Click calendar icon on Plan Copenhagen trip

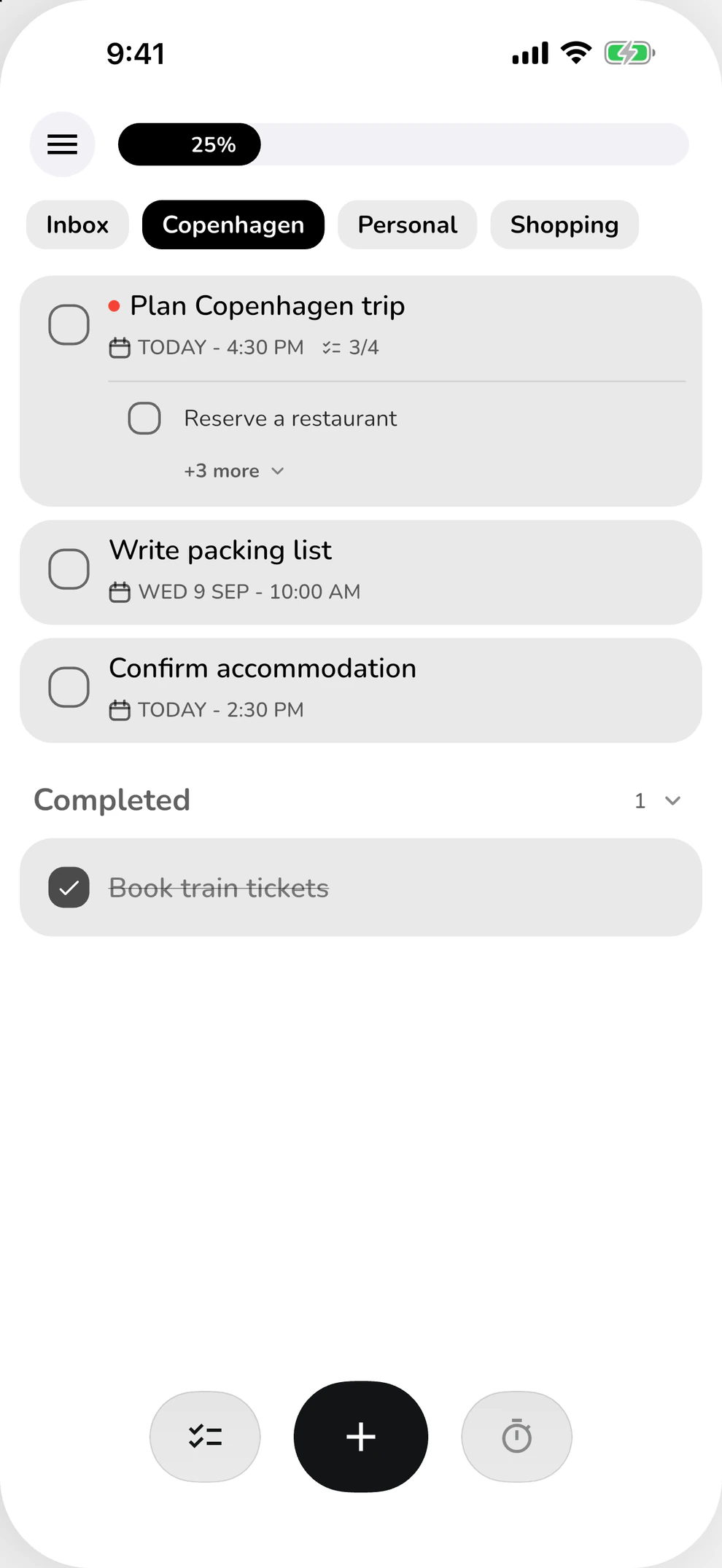coord(120,348)
